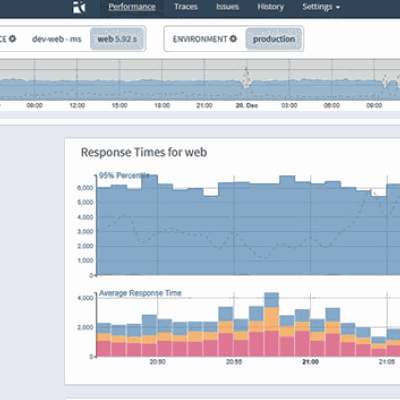
Task: Click the 6,000 value on the percentile axis
Action: [85, 188]
